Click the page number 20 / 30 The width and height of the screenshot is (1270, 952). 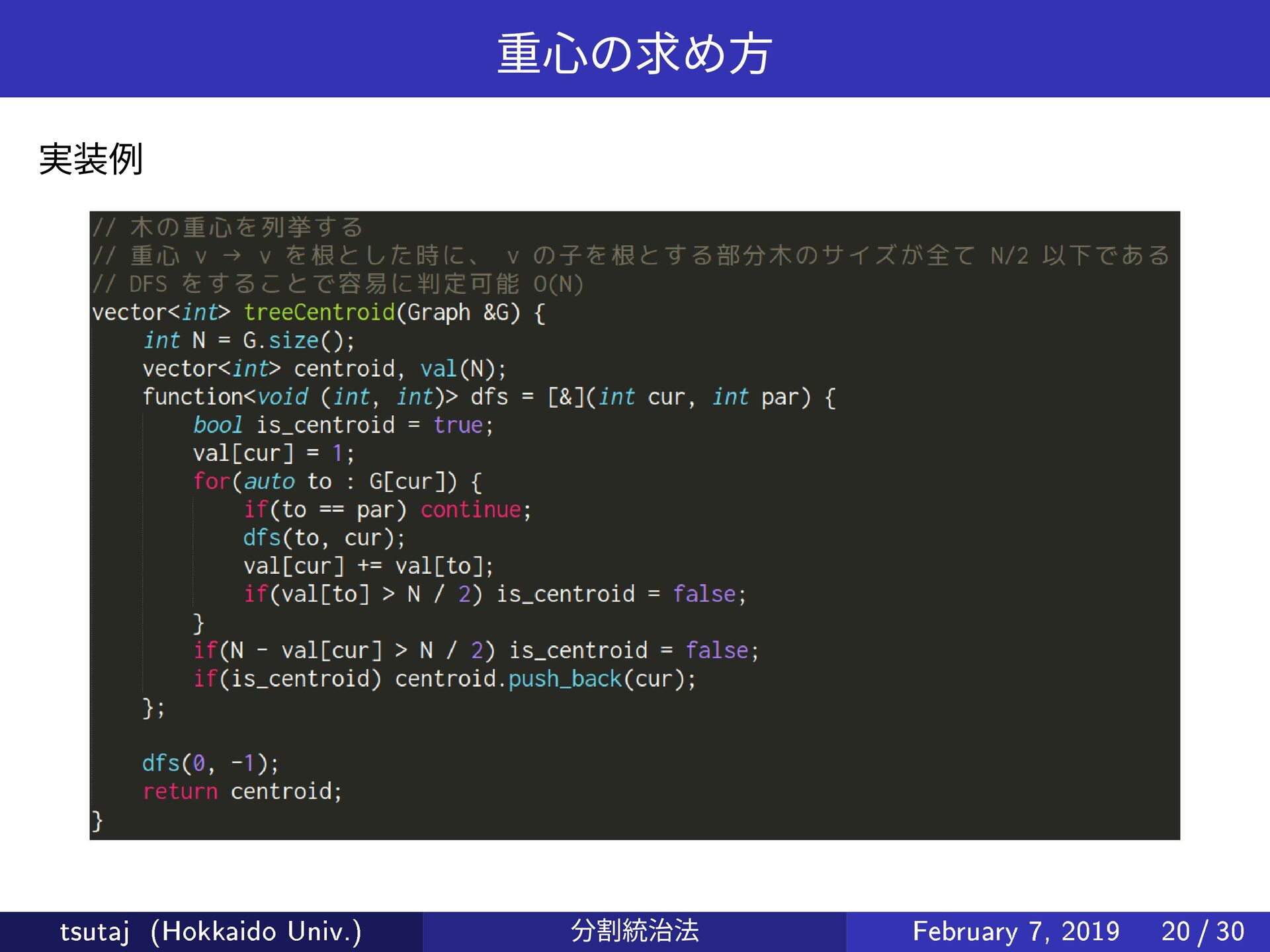(x=1202, y=931)
